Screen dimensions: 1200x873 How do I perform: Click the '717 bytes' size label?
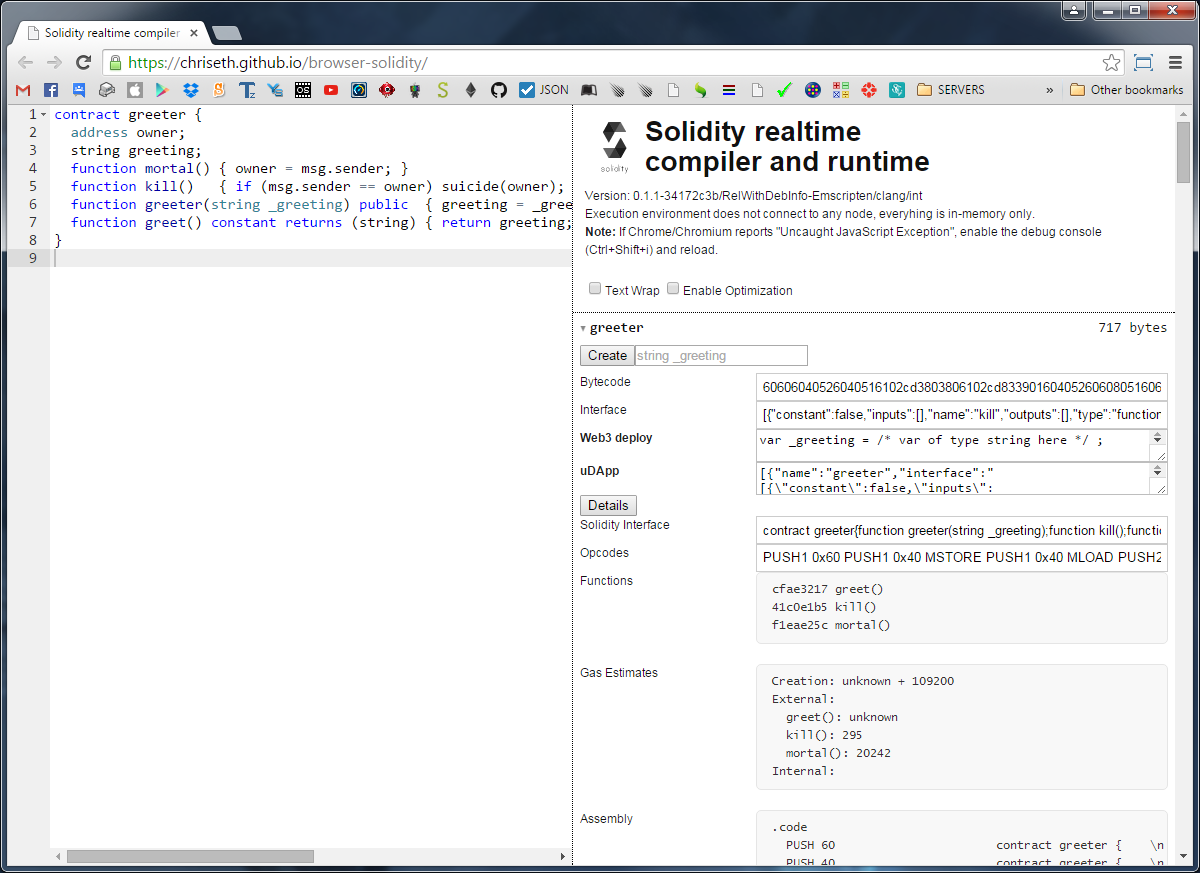[x=1132, y=328]
